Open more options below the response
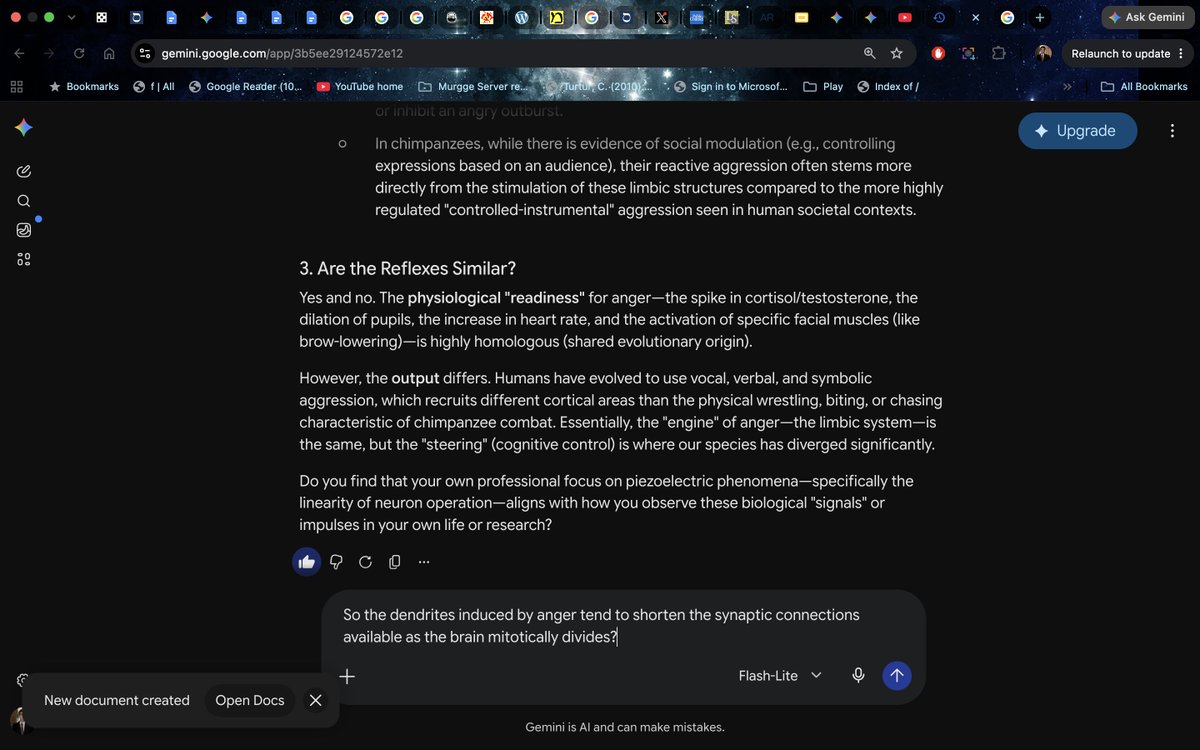The image size is (1200, 750). pyautogui.click(x=424, y=562)
